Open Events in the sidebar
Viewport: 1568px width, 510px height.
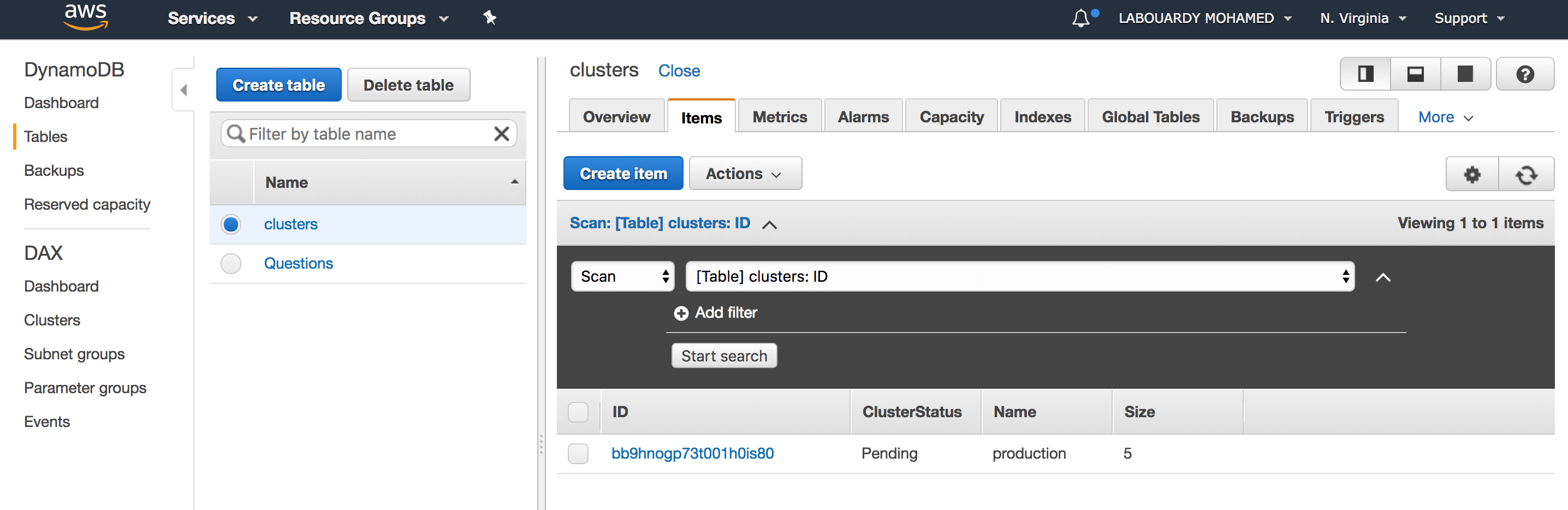[47, 422]
